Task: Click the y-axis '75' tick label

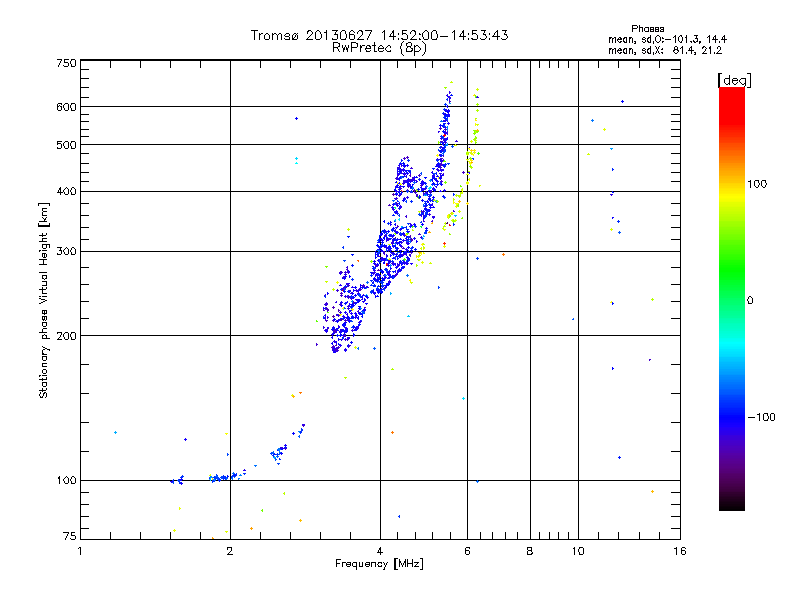Action: (69, 536)
